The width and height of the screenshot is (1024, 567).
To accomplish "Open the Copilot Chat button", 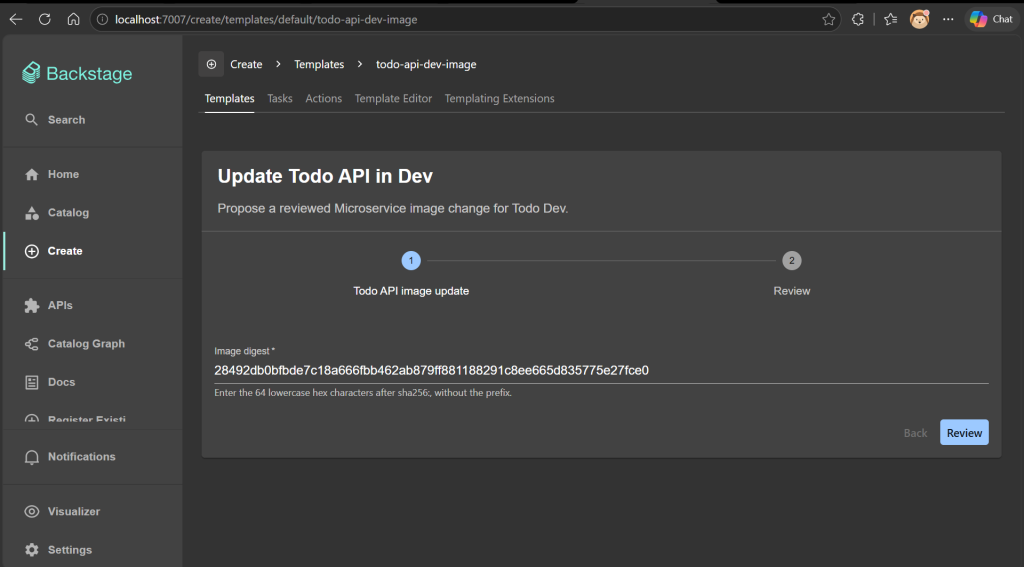I will click(x=991, y=20).
